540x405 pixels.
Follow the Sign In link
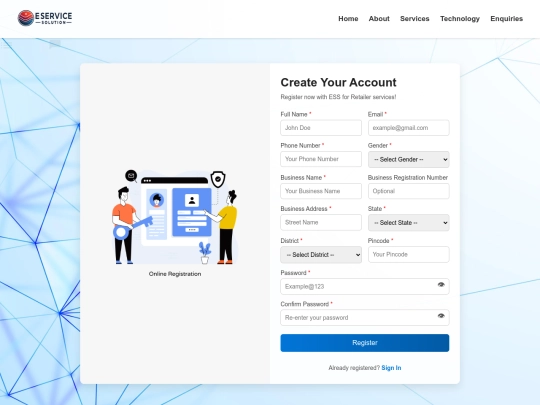pyautogui.click(x=391, y=368)
